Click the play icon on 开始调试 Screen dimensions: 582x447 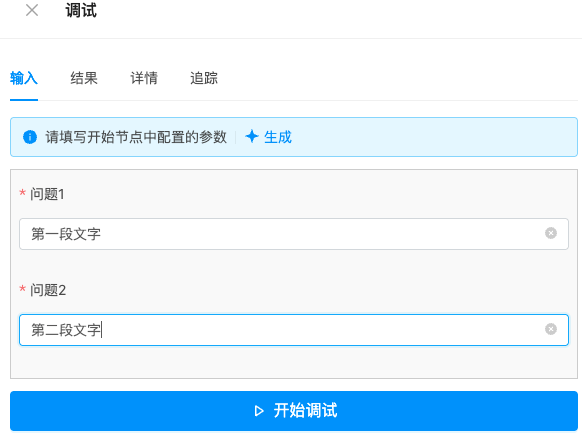[x=259, y=411]
